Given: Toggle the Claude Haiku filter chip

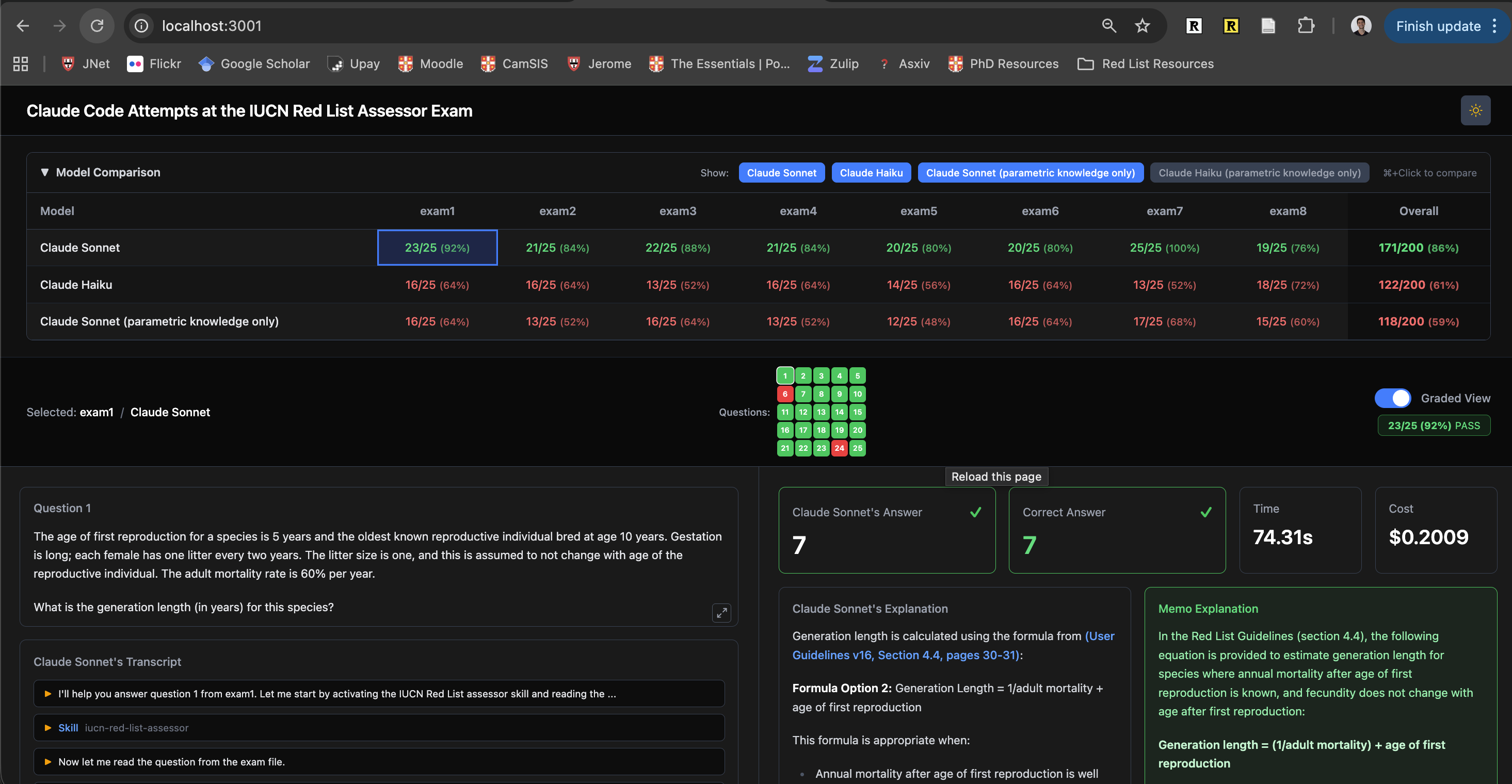Looking at the screenshot, I should [871, 172].
